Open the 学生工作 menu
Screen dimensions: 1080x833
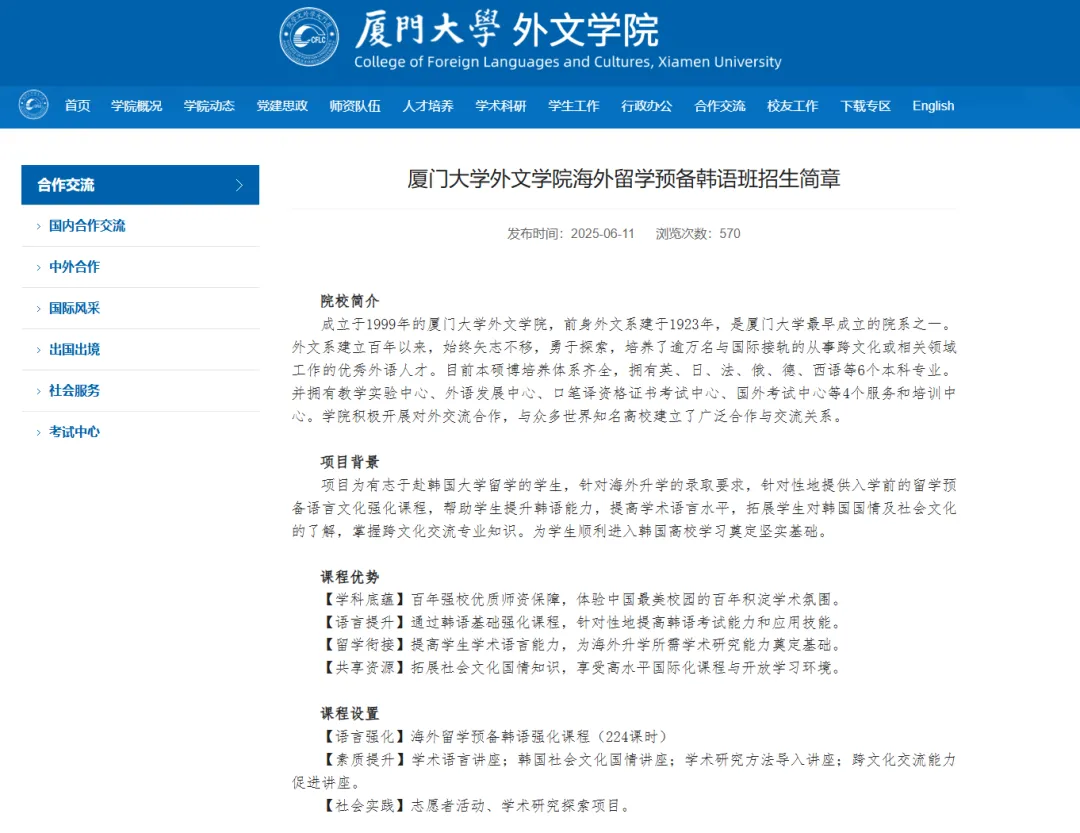tap(574, 106)
